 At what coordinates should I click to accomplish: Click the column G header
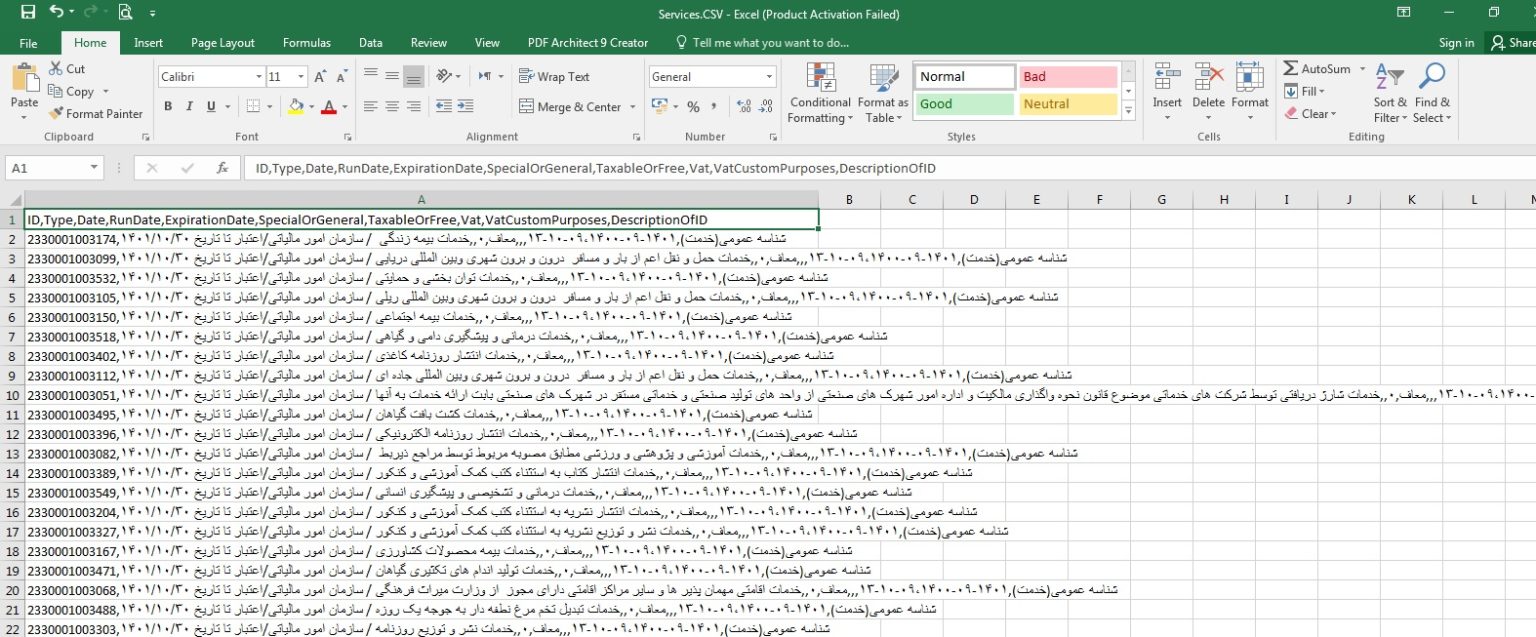[x=1161, y=200]
